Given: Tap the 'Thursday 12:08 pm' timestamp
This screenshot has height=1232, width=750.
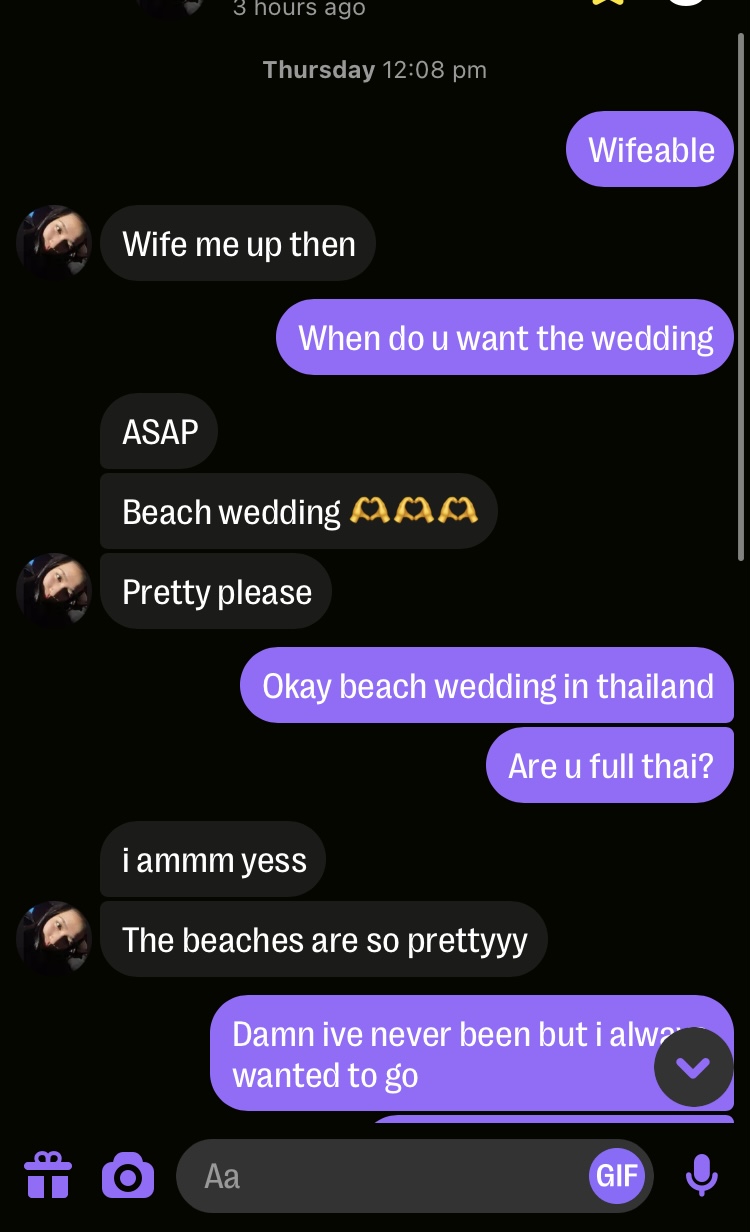Looking at the screenshot, I should coord(374,70).
